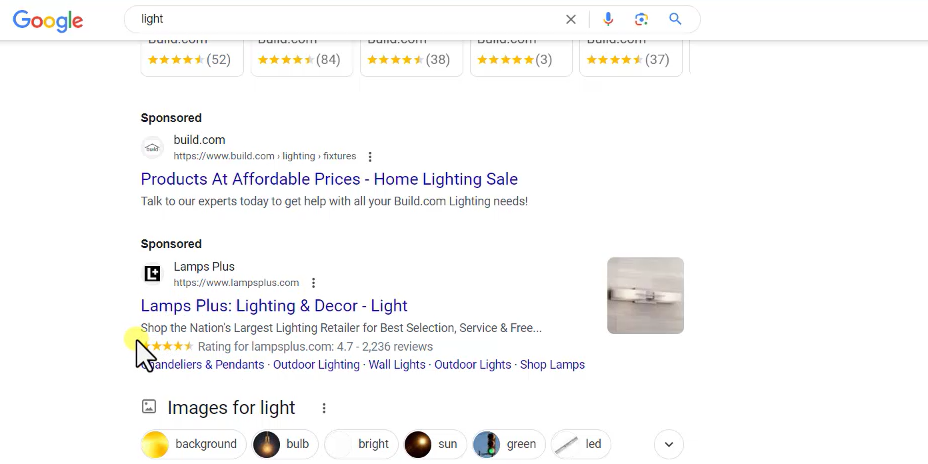Open options menu beside build.com URL
Screen dimensions: 928x464
[x=370, y=157]
